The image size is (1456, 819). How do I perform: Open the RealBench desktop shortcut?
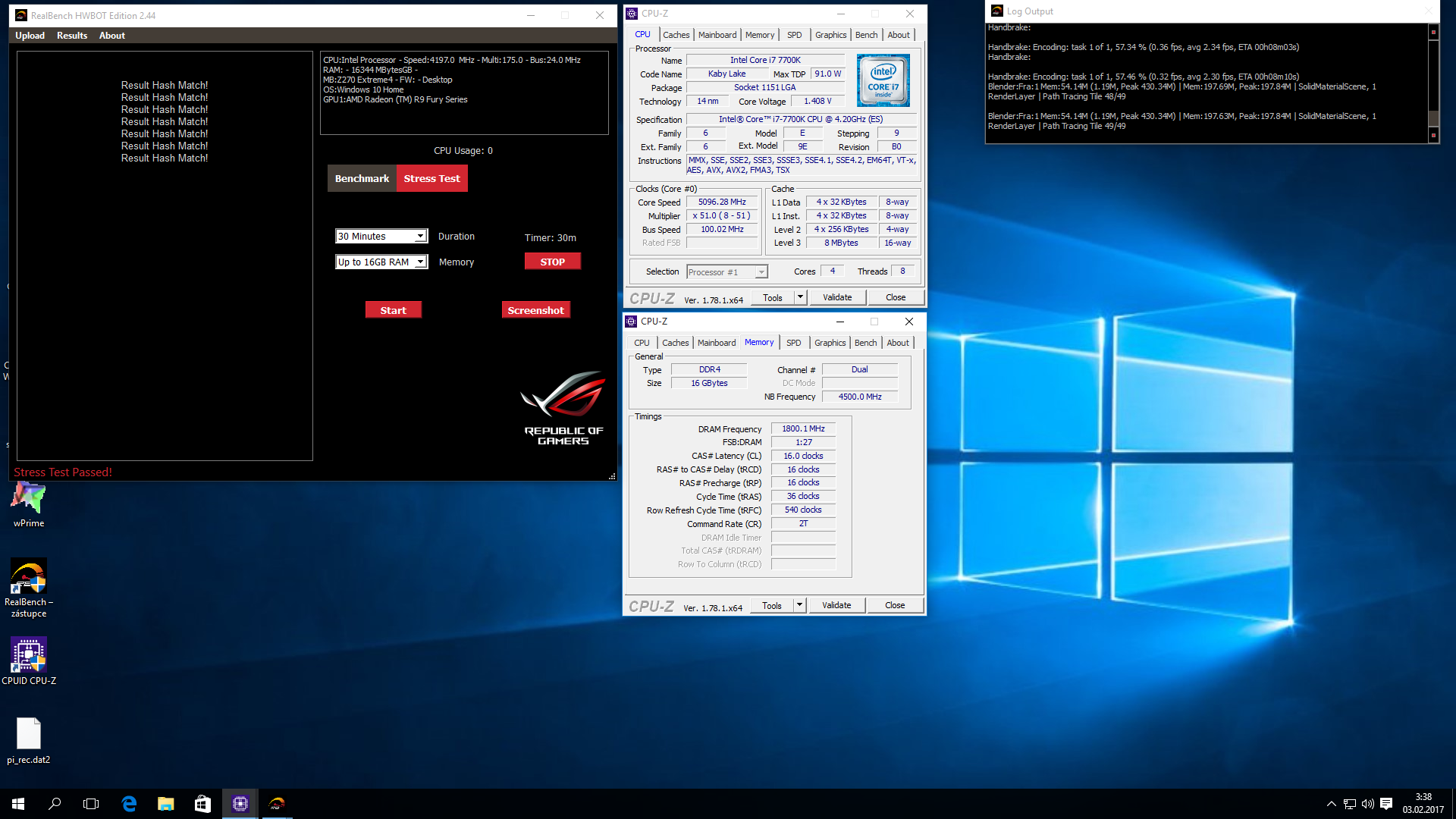click(x=29, y=588)
